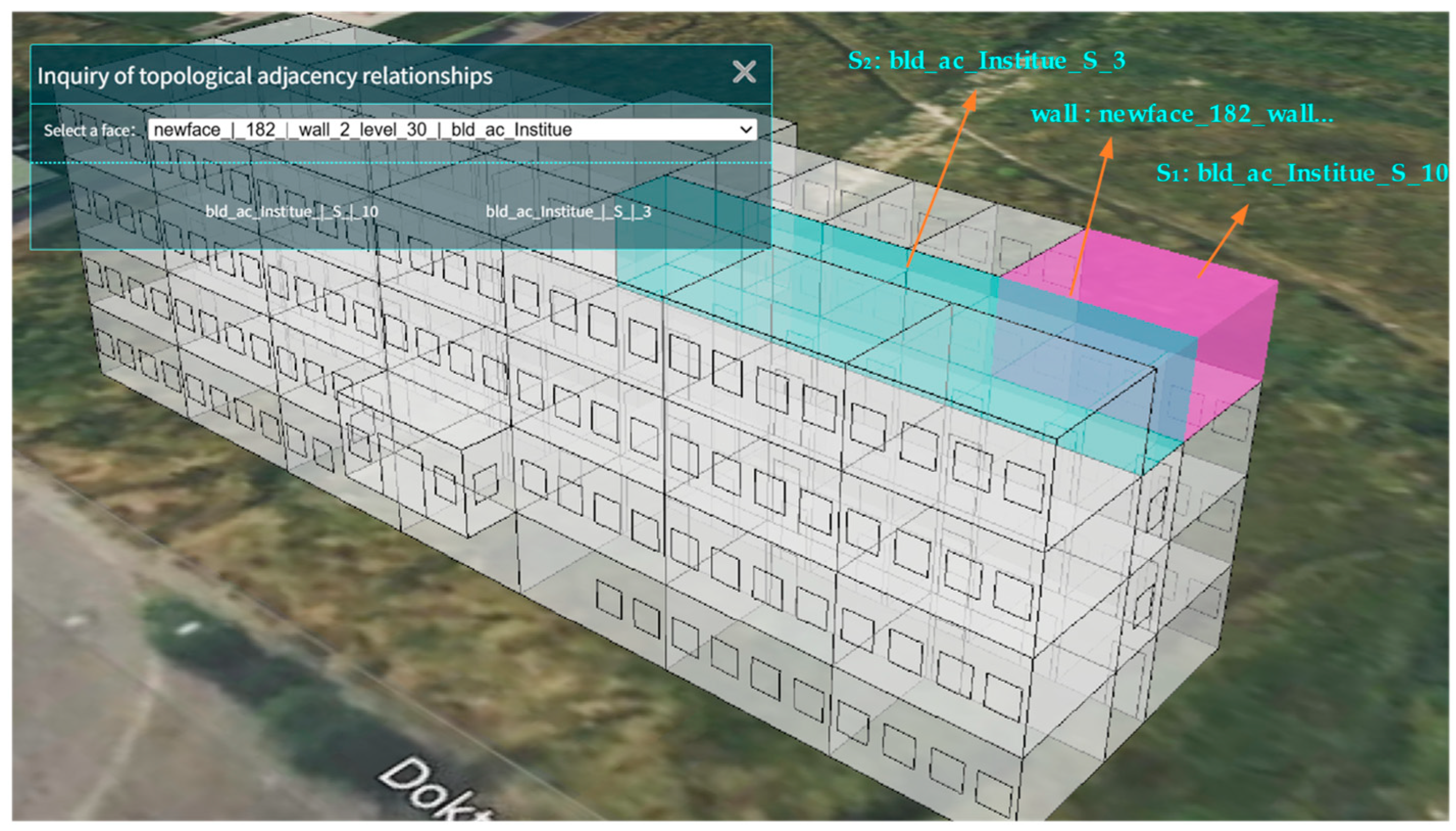
Task: Click the S2: bld_ac_Institue_S_3 annotation
Action: tap(986, 60)
